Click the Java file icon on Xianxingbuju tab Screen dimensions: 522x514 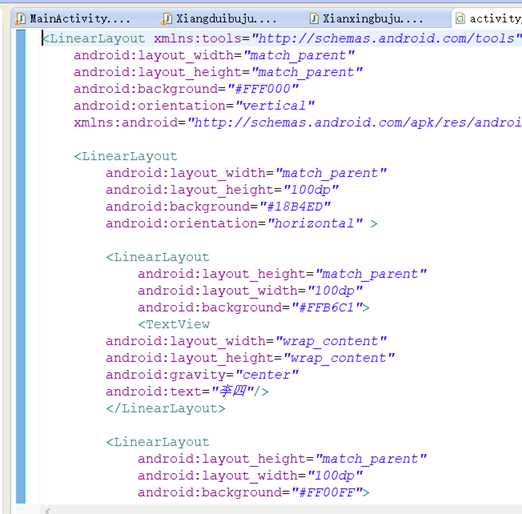click(x=314, y=19)
